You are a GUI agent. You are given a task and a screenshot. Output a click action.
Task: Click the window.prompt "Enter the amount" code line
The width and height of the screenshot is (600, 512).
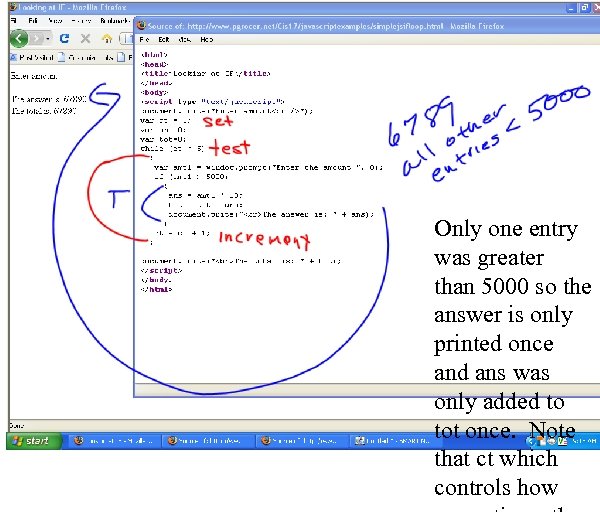click(x=268, y=168)
